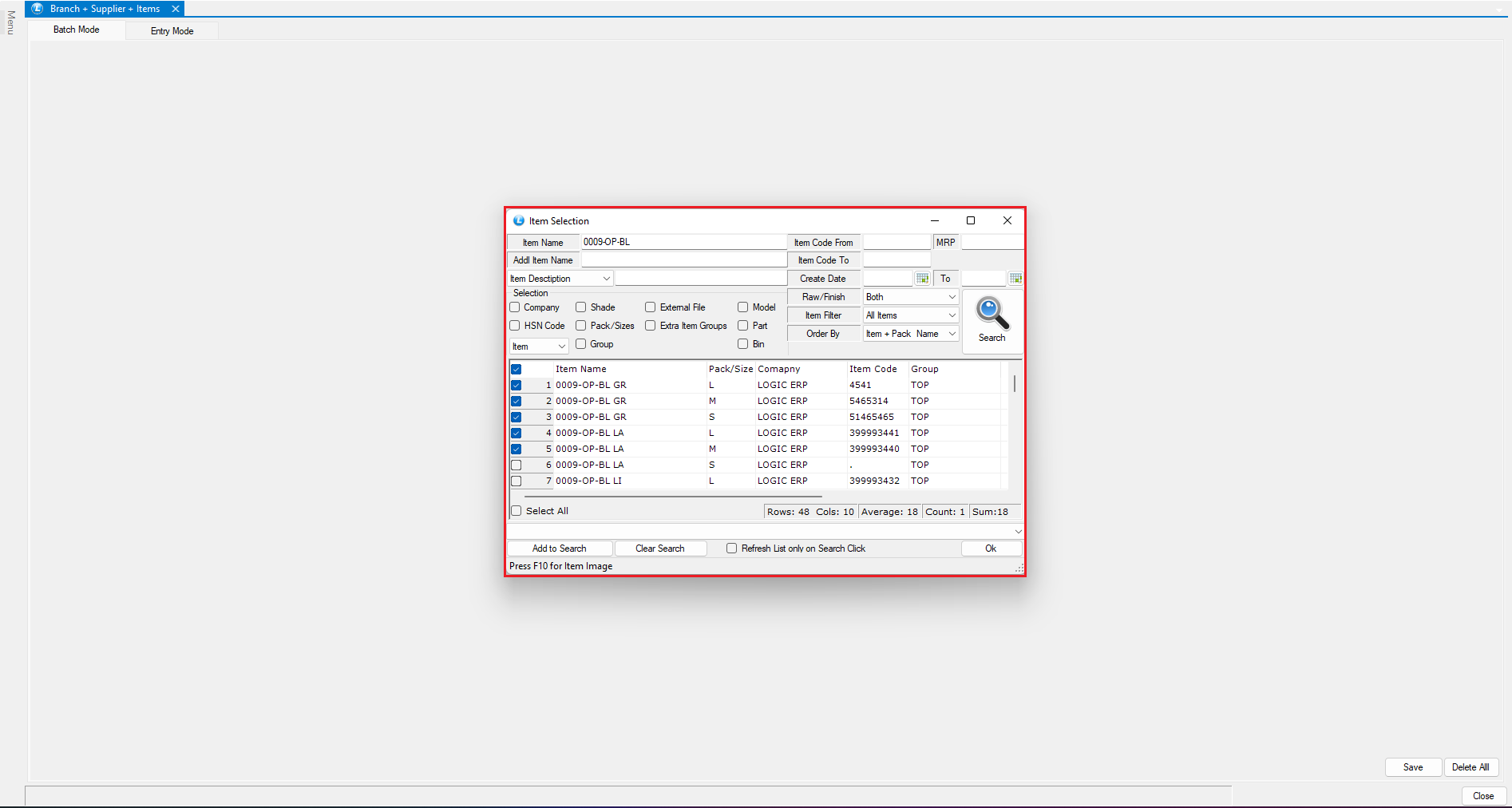Enable the HSN Code selection checkbox
This screenshot has height=808, width=1512.
(515, 326)
